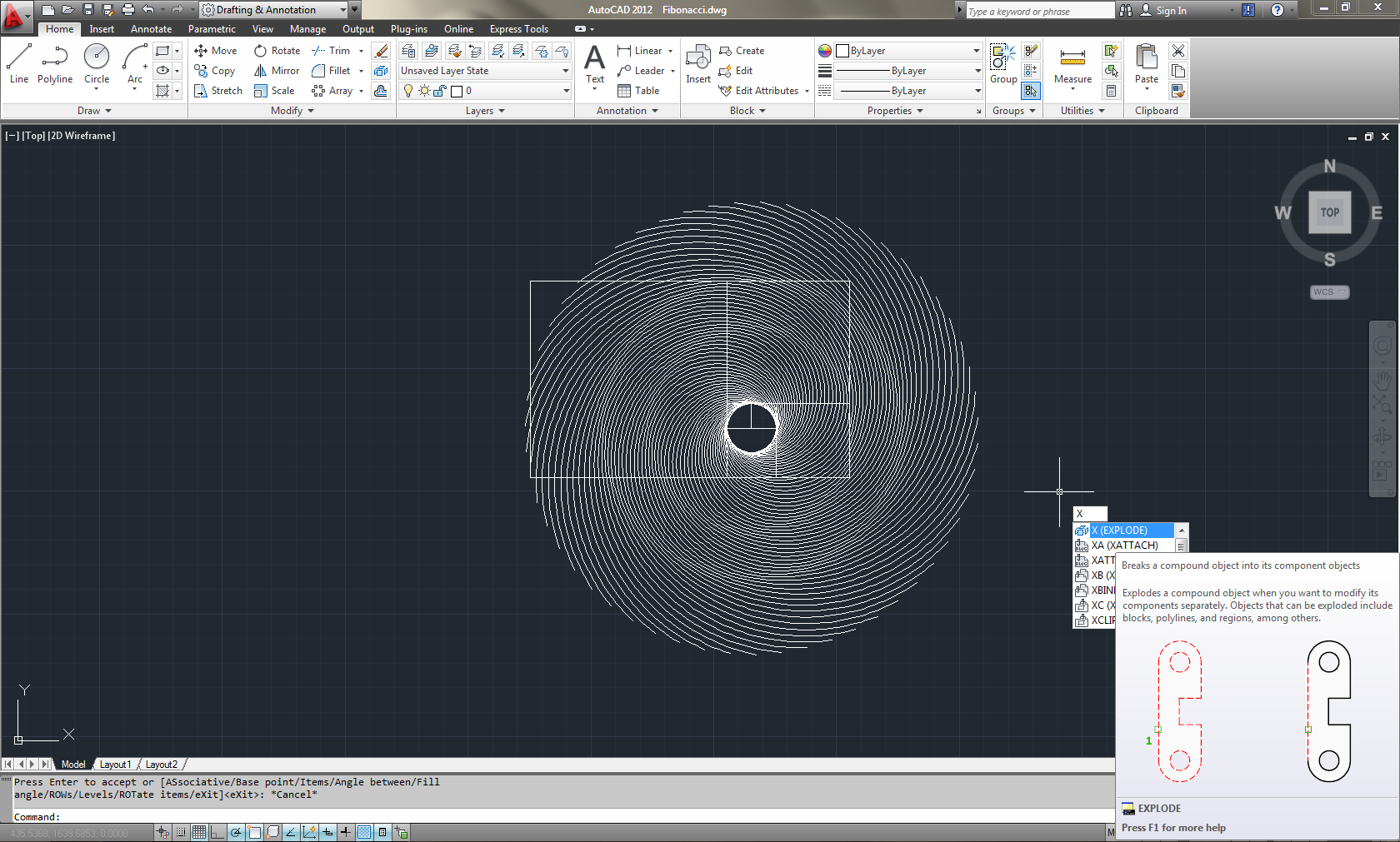Expand the Modify panel

point(292,111)
